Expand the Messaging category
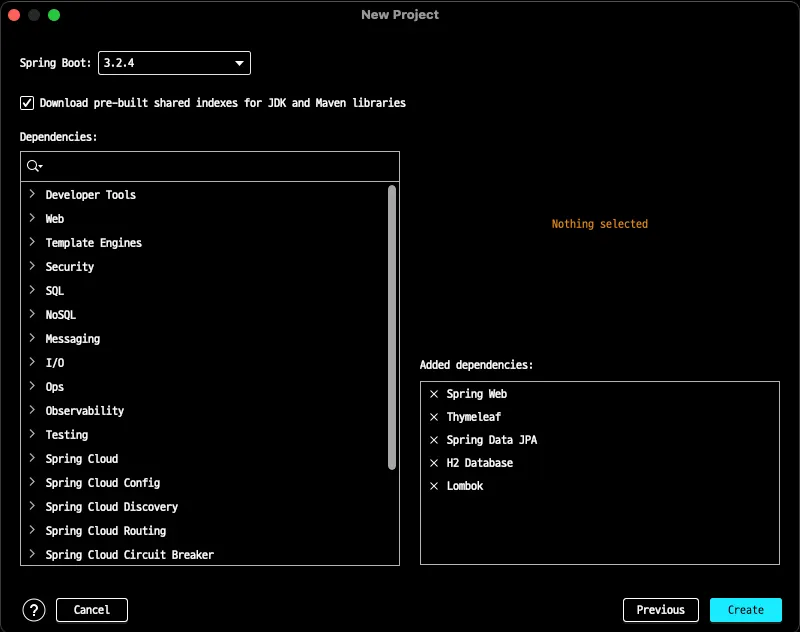Viewport: 800px width, 632px height. (32, 338)
